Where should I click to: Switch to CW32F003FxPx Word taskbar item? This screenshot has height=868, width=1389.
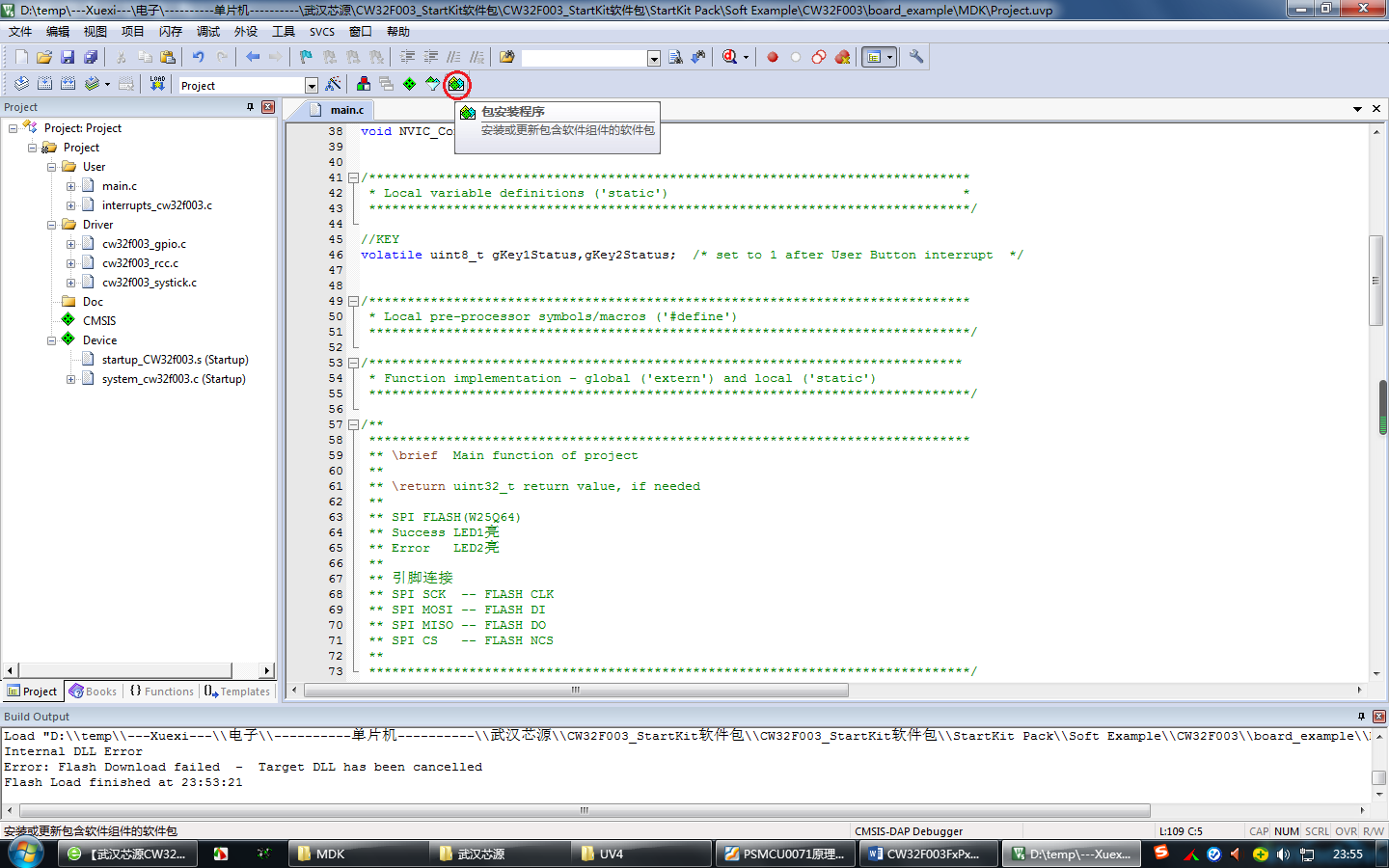[x=928, y=854]
